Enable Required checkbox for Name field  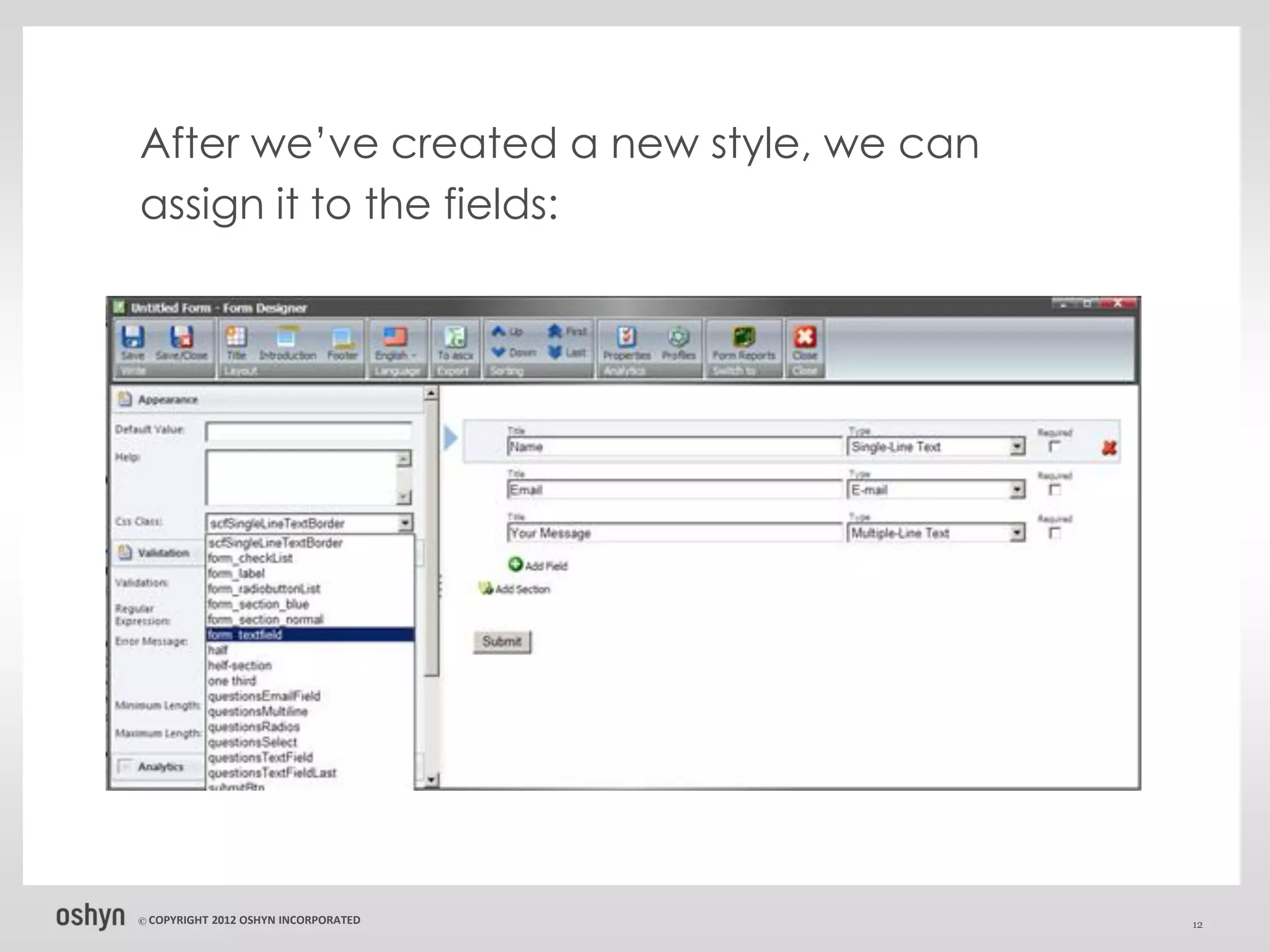tap(1055, 447)
